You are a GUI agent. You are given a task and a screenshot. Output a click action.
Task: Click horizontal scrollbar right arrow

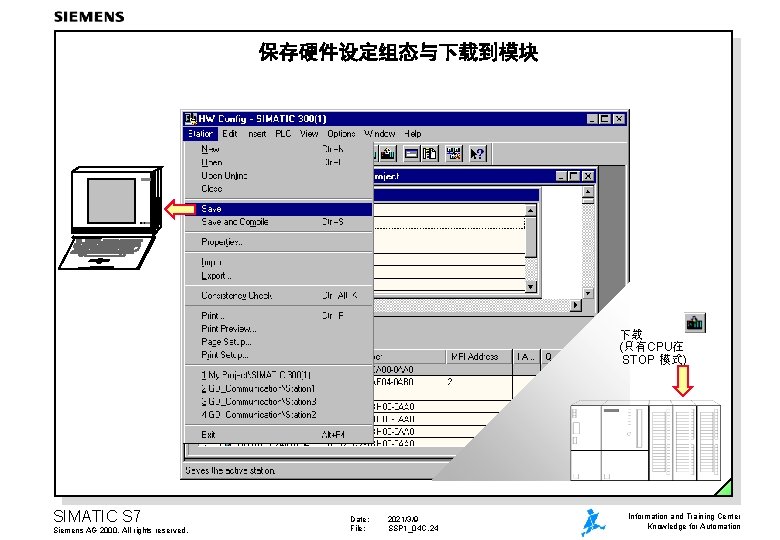pyautogui.click(x=576, y=305)
